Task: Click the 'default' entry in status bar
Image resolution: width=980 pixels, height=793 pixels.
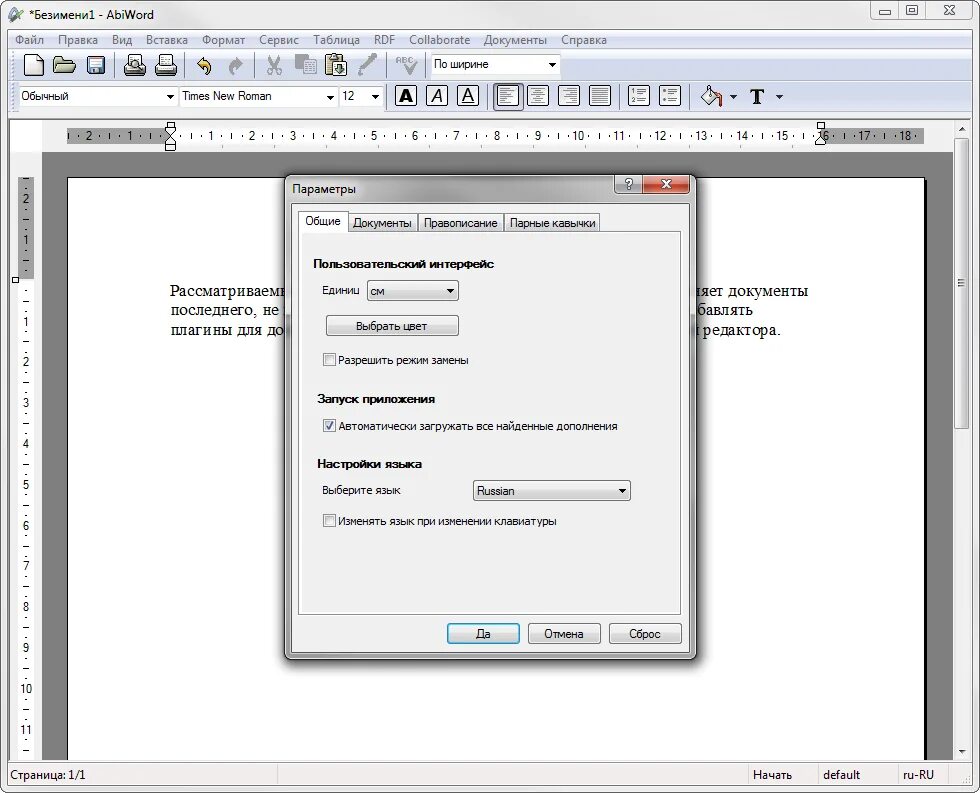Action: pos(841,775)
